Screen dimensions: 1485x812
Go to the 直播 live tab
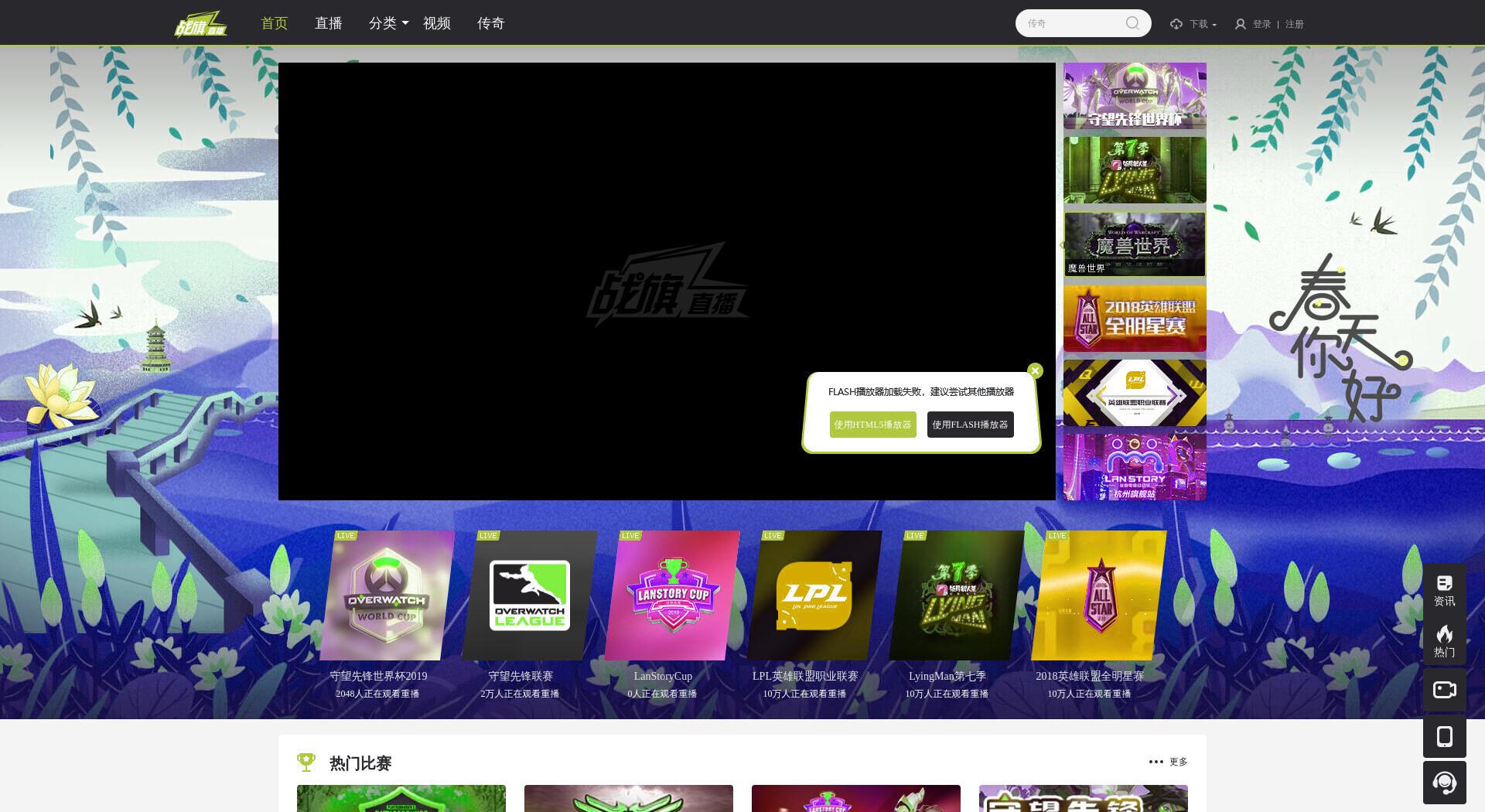point(329,23)
